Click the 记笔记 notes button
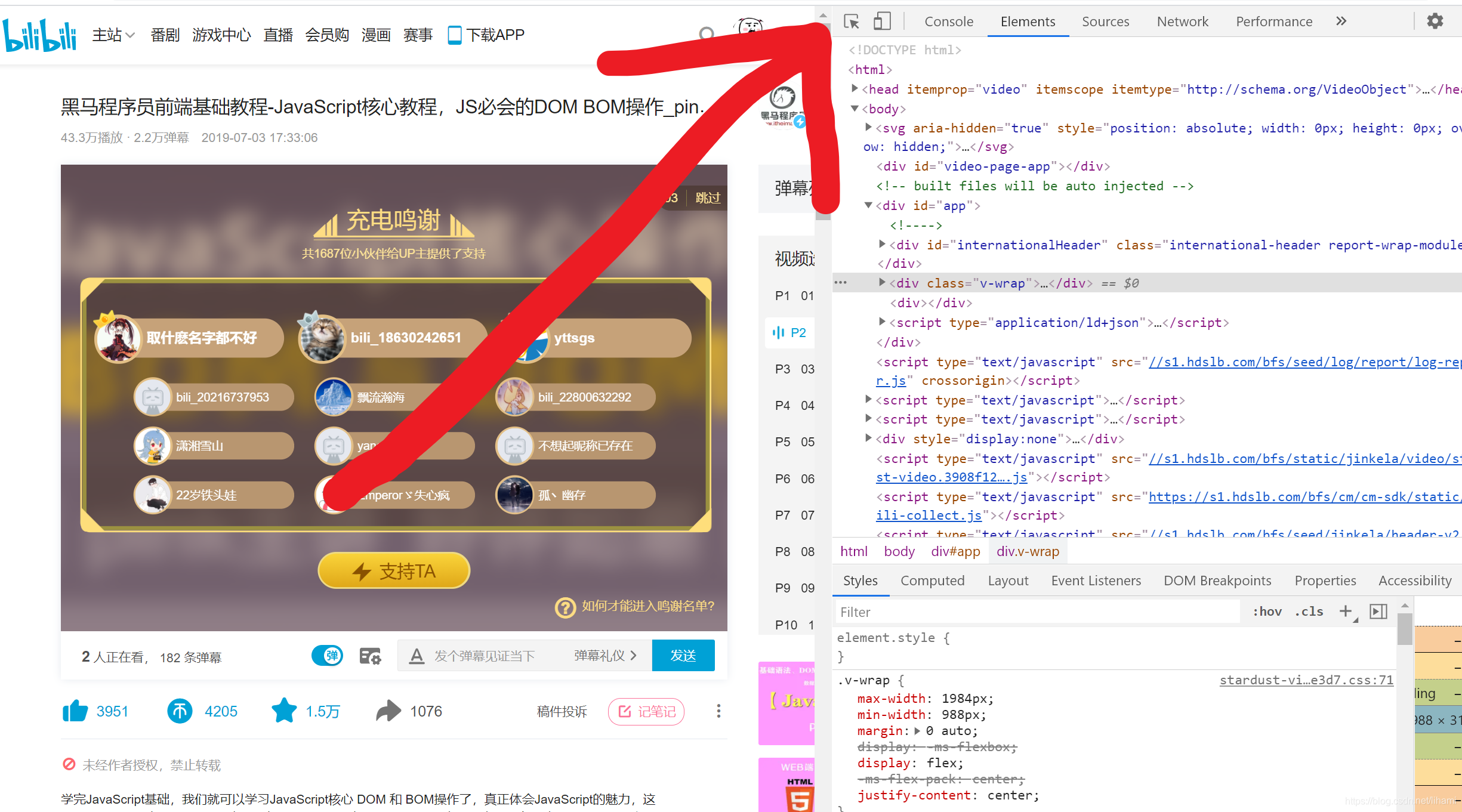Screen dimensions: 1462x812 (646, 711)
